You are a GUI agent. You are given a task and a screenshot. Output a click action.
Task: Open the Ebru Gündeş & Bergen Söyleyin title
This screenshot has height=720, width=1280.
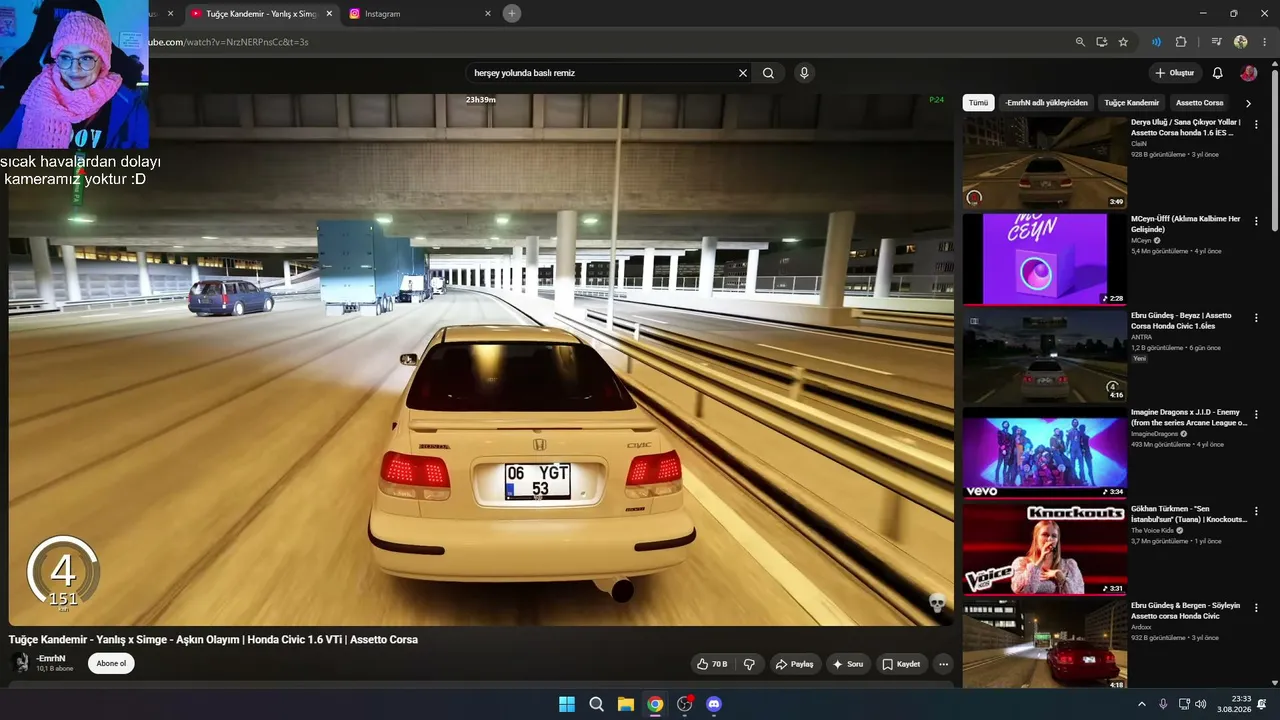click(1186, 610)
